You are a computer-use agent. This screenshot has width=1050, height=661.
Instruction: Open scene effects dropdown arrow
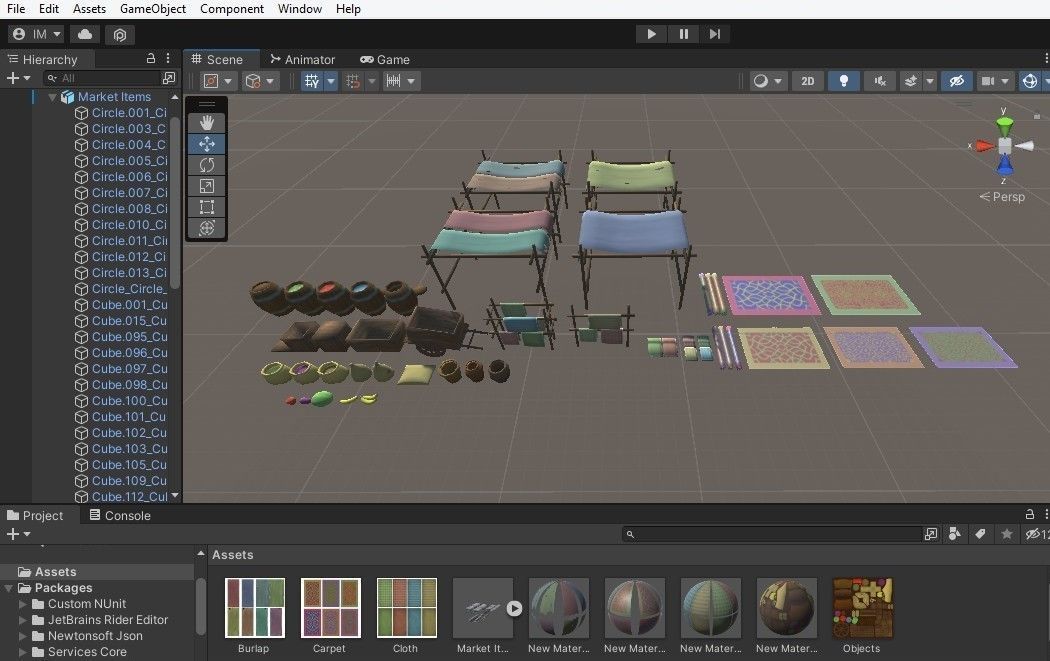tap(929, 81)
